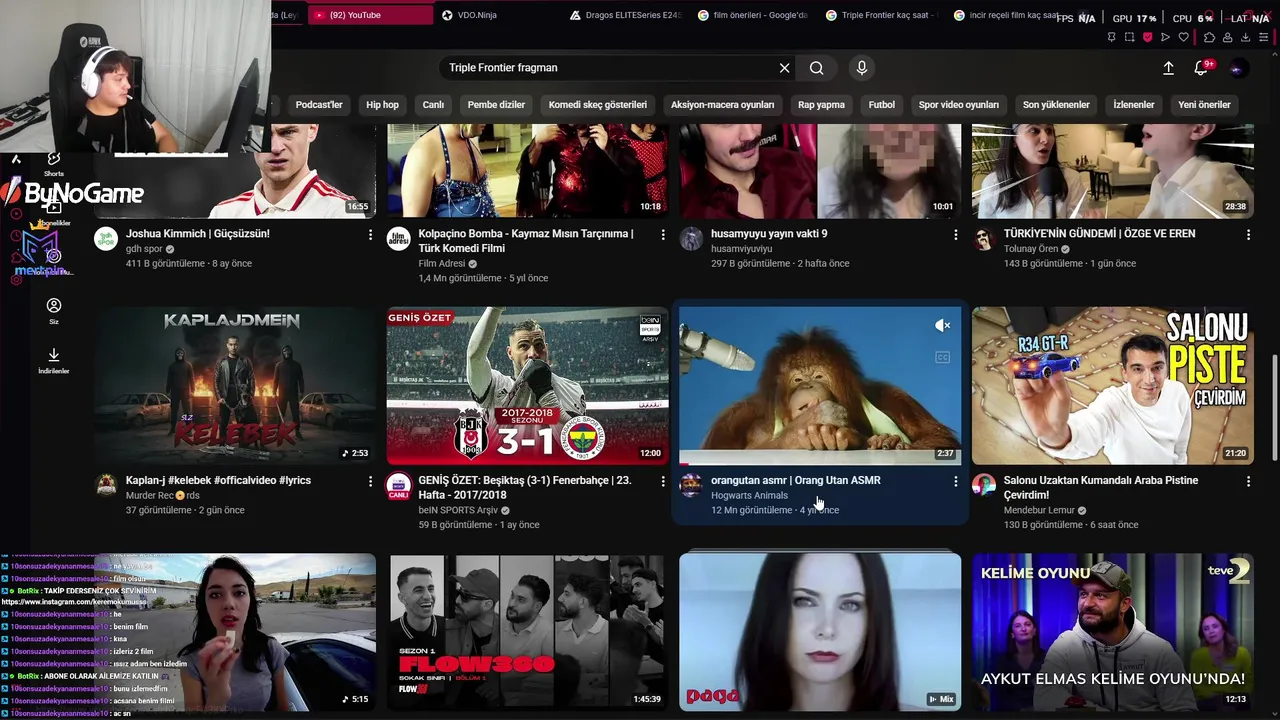1280x720 pixels.
Task: Open the Tolunay Ören channel avatar
Action: (x=984, y=239)
